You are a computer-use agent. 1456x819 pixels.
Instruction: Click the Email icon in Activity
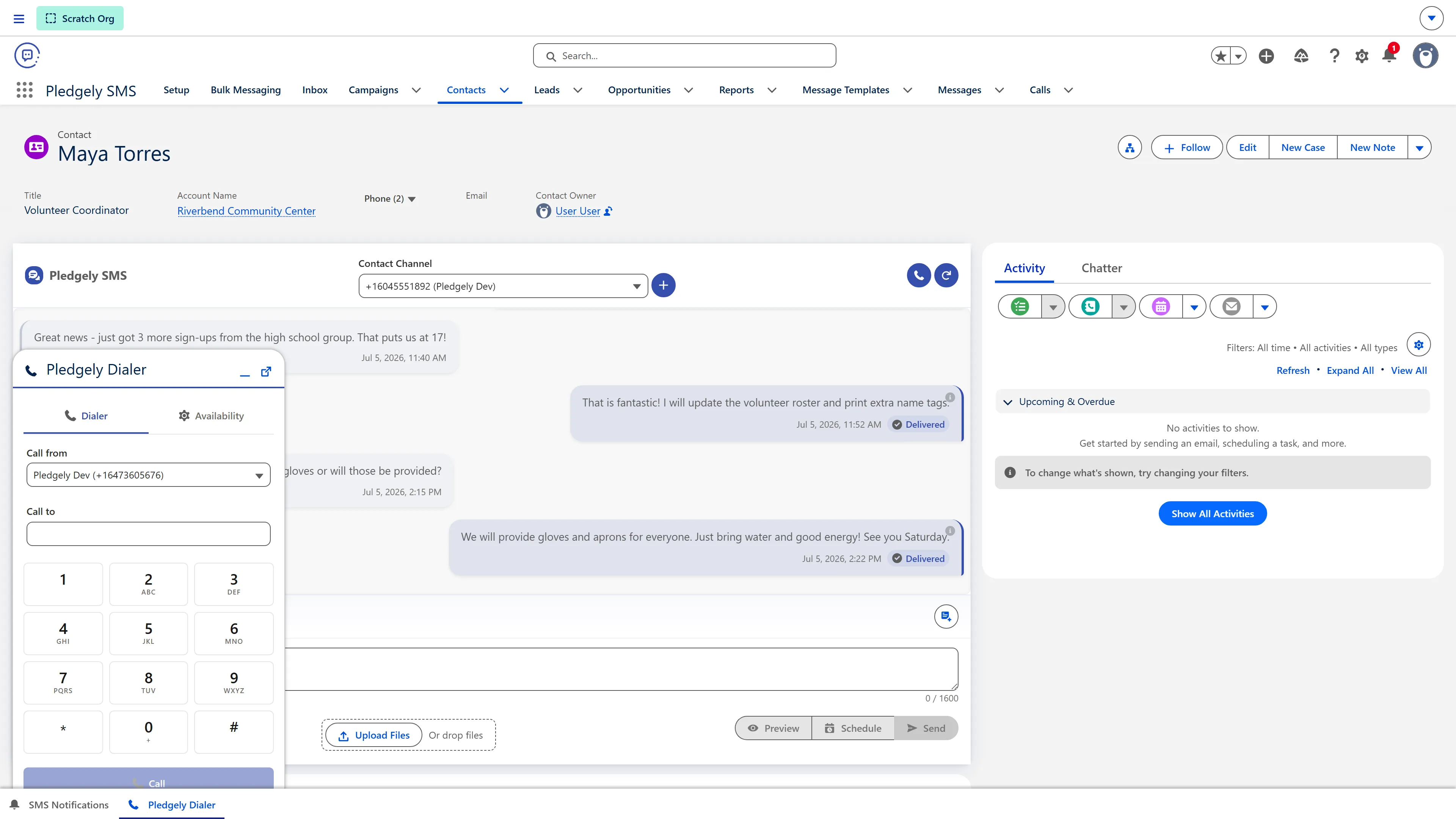point(1232,307)
